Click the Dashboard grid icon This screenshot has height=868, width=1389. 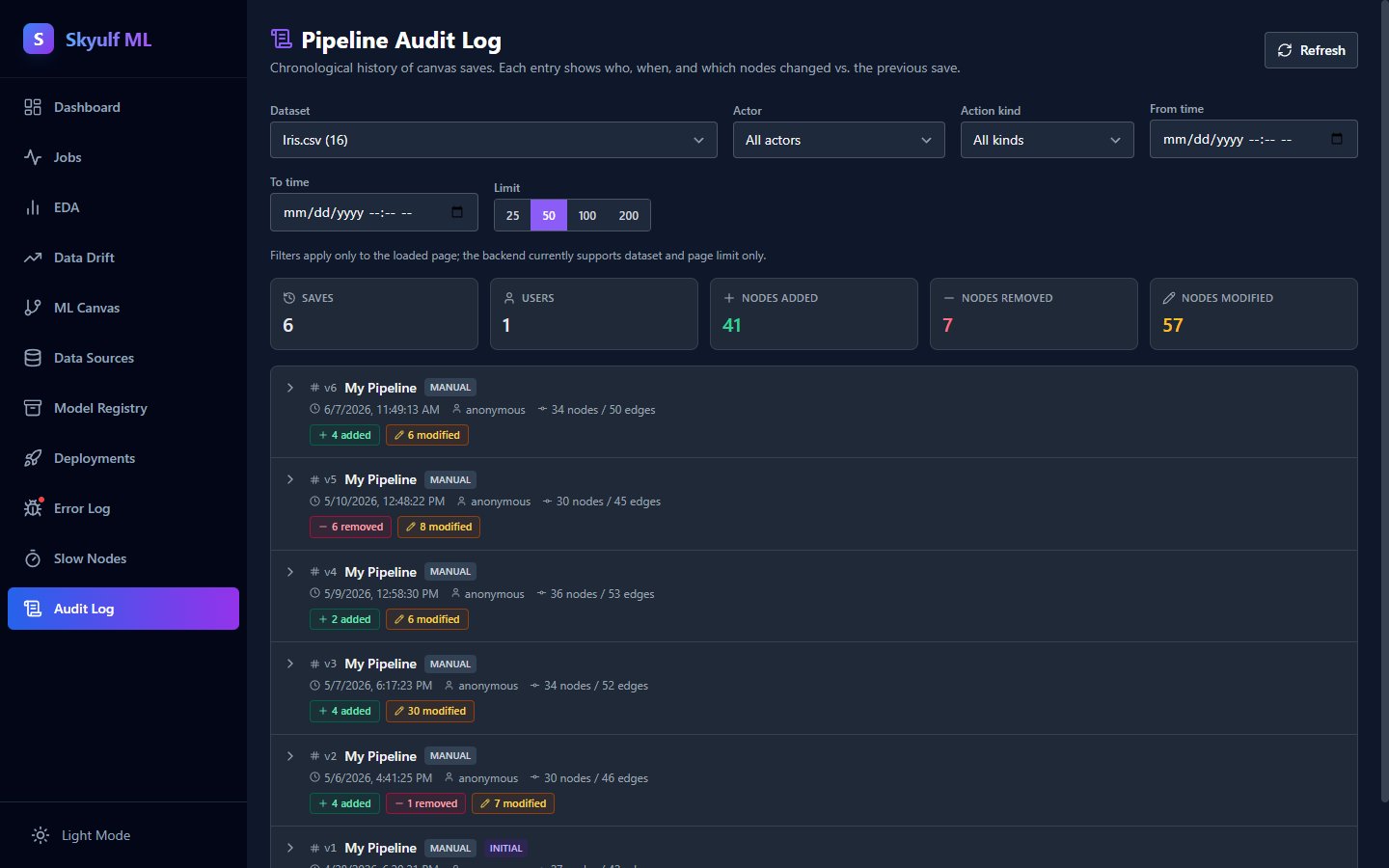(x=33, y=107)
